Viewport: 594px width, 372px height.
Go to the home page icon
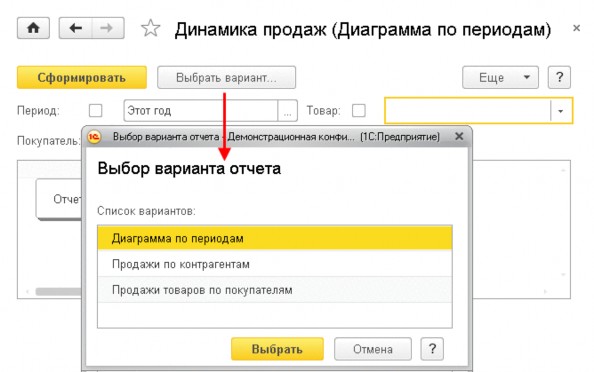click(x=33, y=28)
